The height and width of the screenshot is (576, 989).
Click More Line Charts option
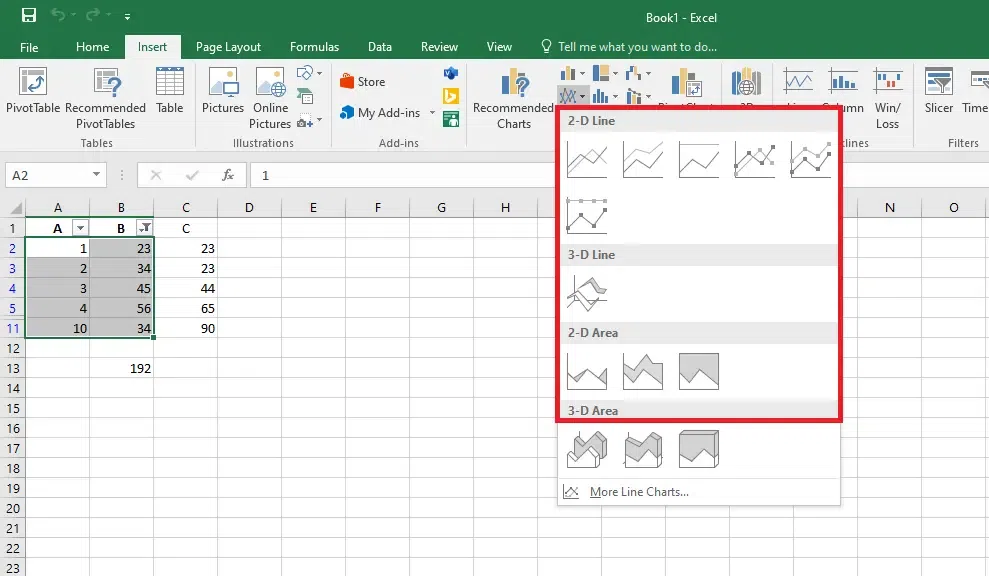638,492
